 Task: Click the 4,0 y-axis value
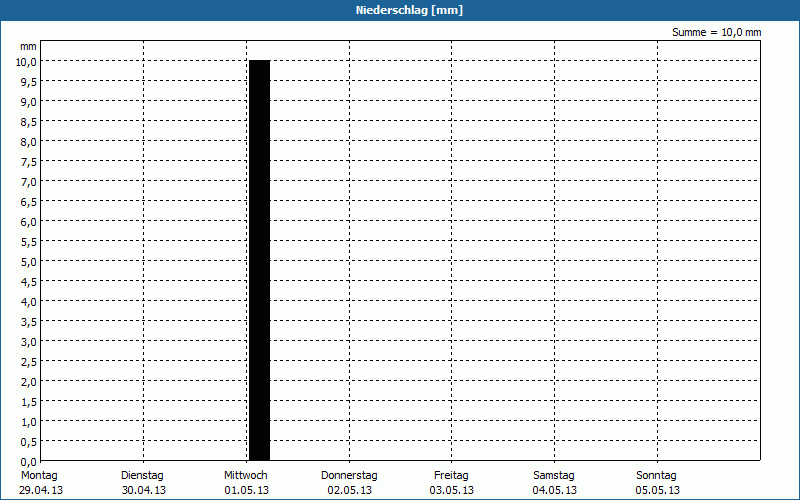tap(28, 302)
